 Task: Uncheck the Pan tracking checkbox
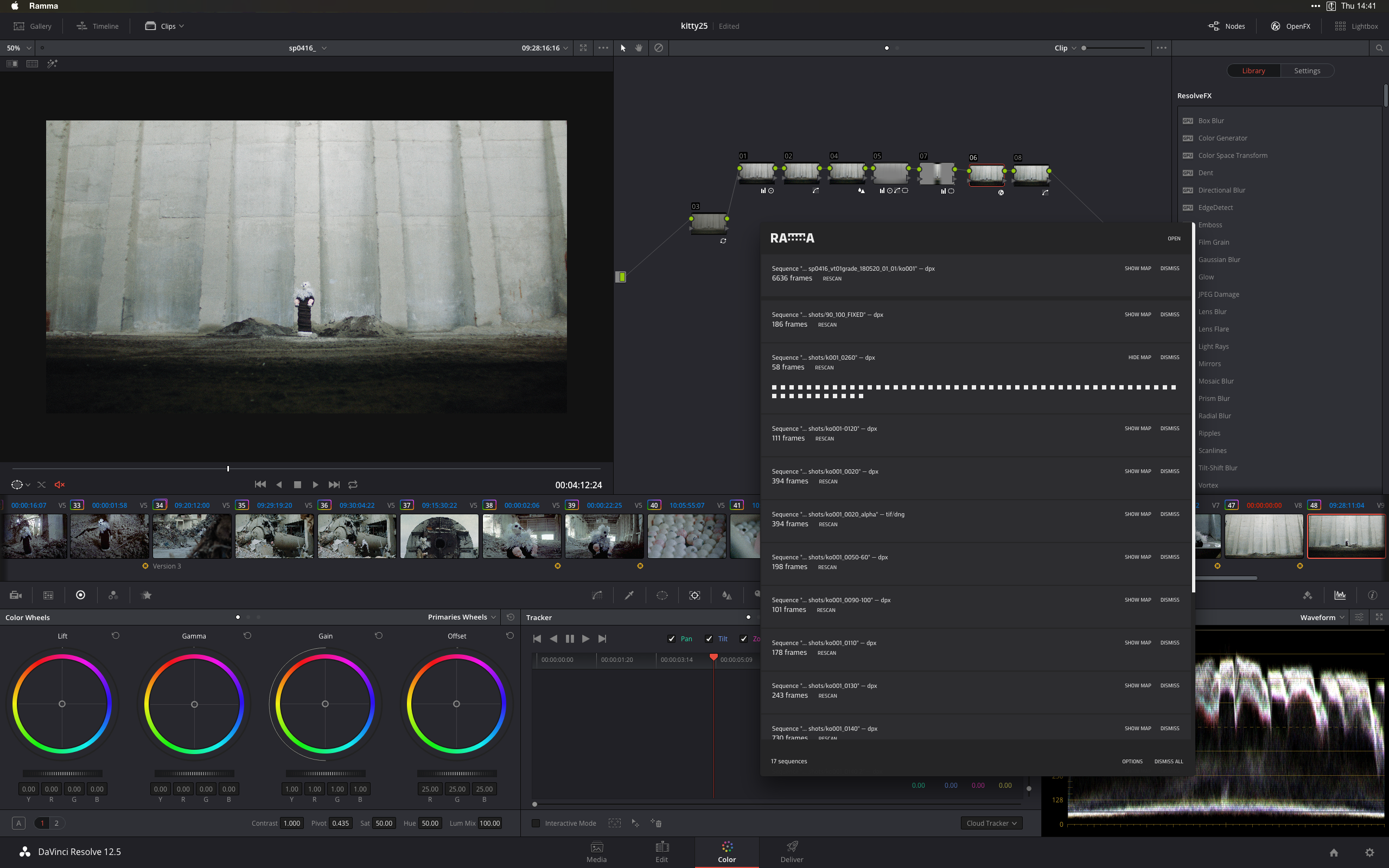(x=672, y=639)
